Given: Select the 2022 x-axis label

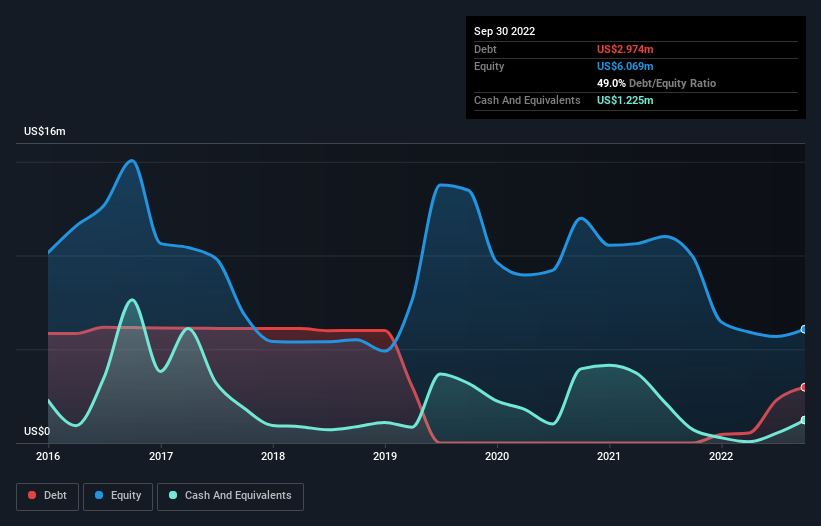Looking at the screenshot, I should [721, 456].
